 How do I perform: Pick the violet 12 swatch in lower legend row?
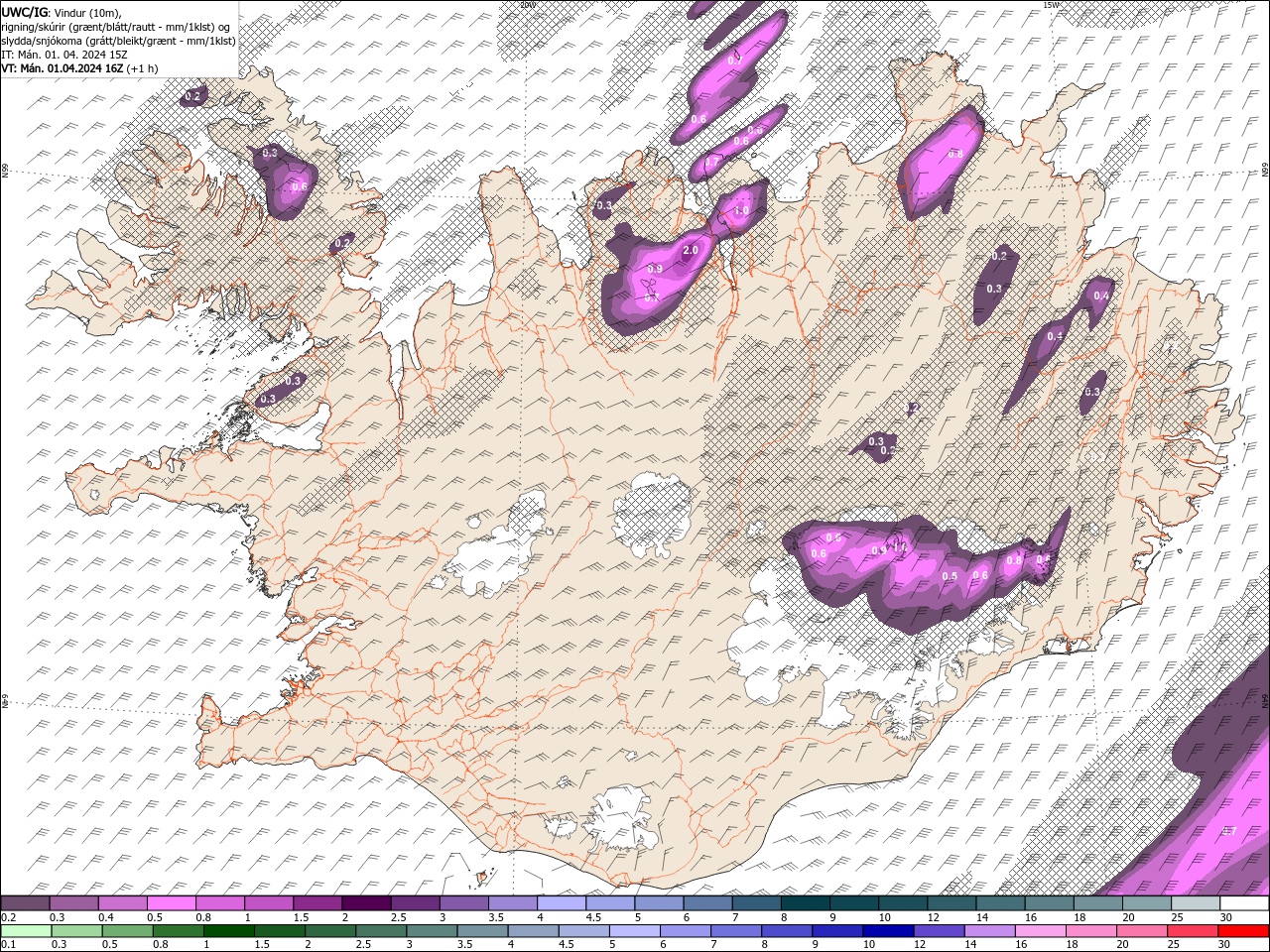[938, 931]
